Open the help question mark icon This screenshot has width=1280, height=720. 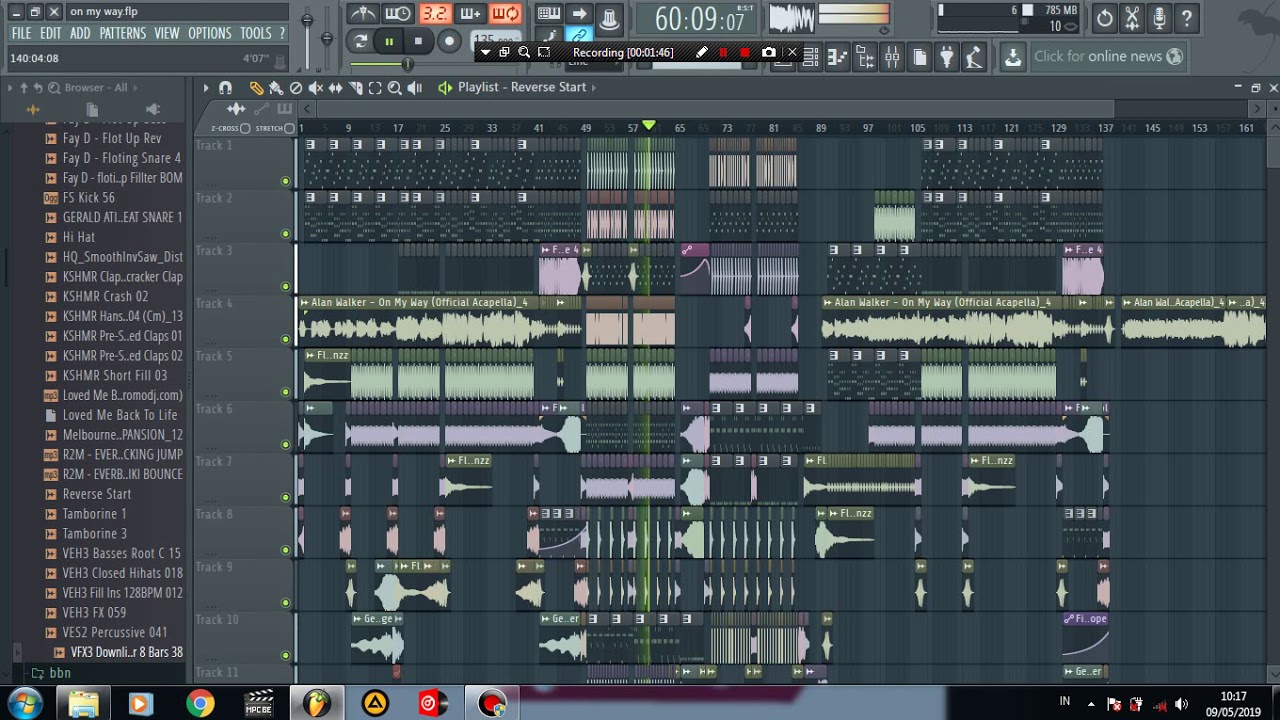tap(1186, 17)
